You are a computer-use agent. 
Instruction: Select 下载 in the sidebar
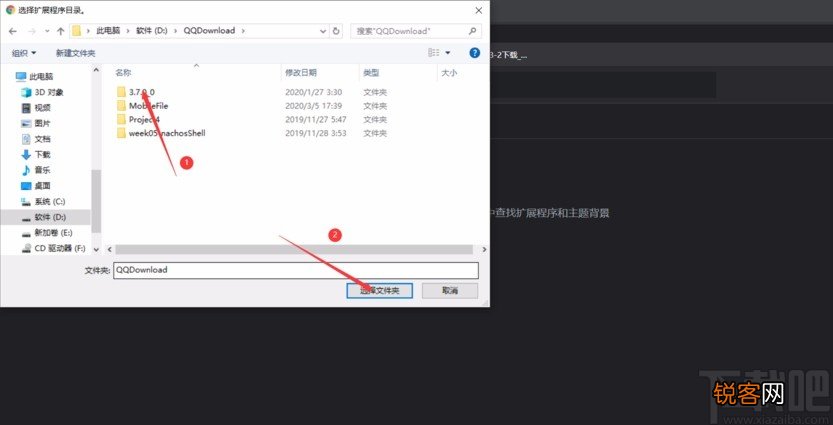coord(42,155)
